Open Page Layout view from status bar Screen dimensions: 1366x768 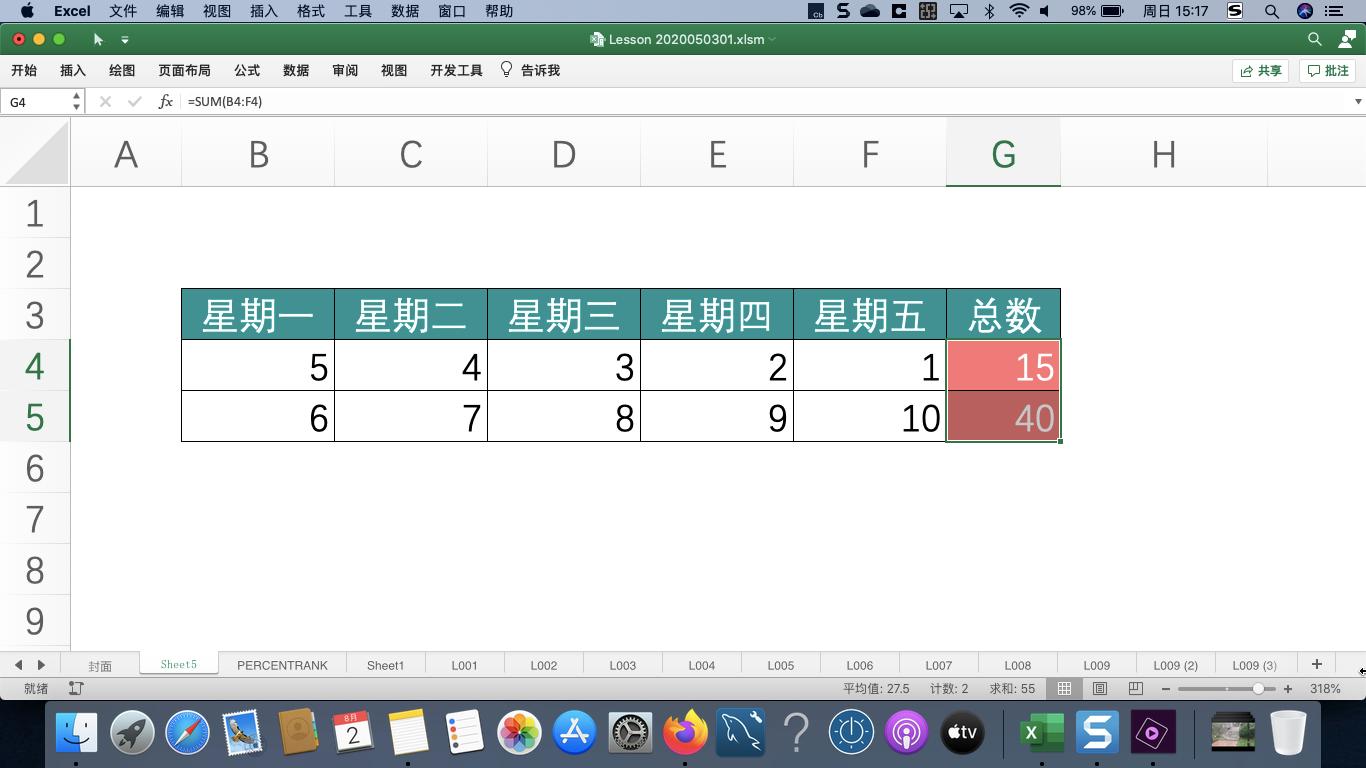point(1100,688)
